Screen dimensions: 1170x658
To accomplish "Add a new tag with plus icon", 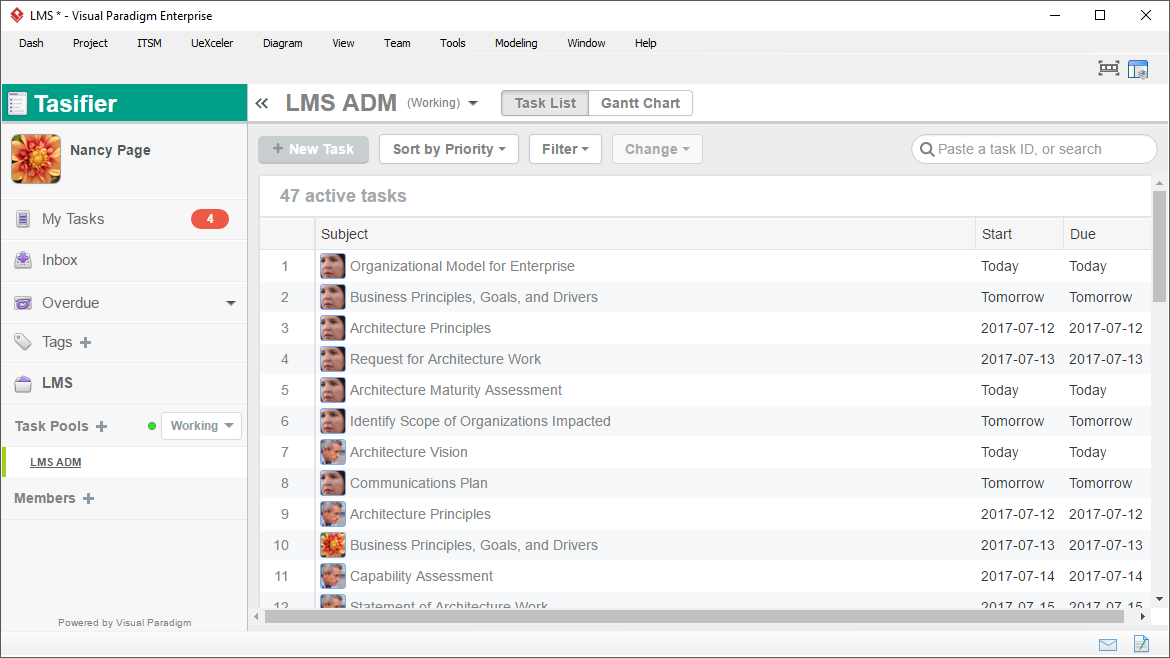I will point(85,342).
